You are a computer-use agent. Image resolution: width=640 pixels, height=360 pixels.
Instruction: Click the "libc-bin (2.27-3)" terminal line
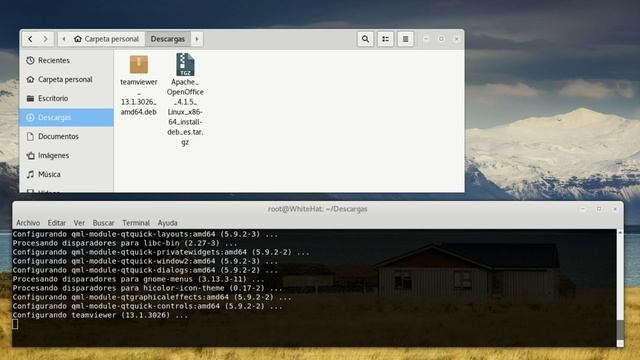tap(124, 243)
